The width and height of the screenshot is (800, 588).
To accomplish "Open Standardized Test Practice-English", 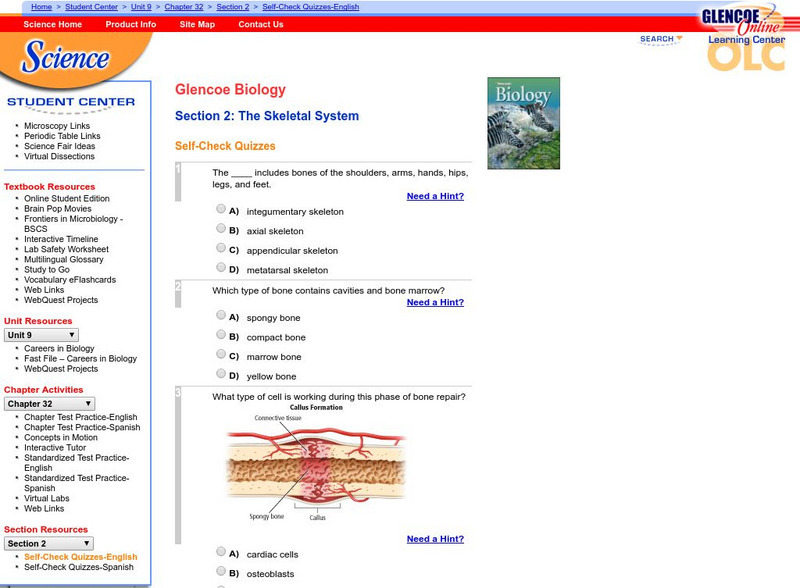I will click(77, 462).
